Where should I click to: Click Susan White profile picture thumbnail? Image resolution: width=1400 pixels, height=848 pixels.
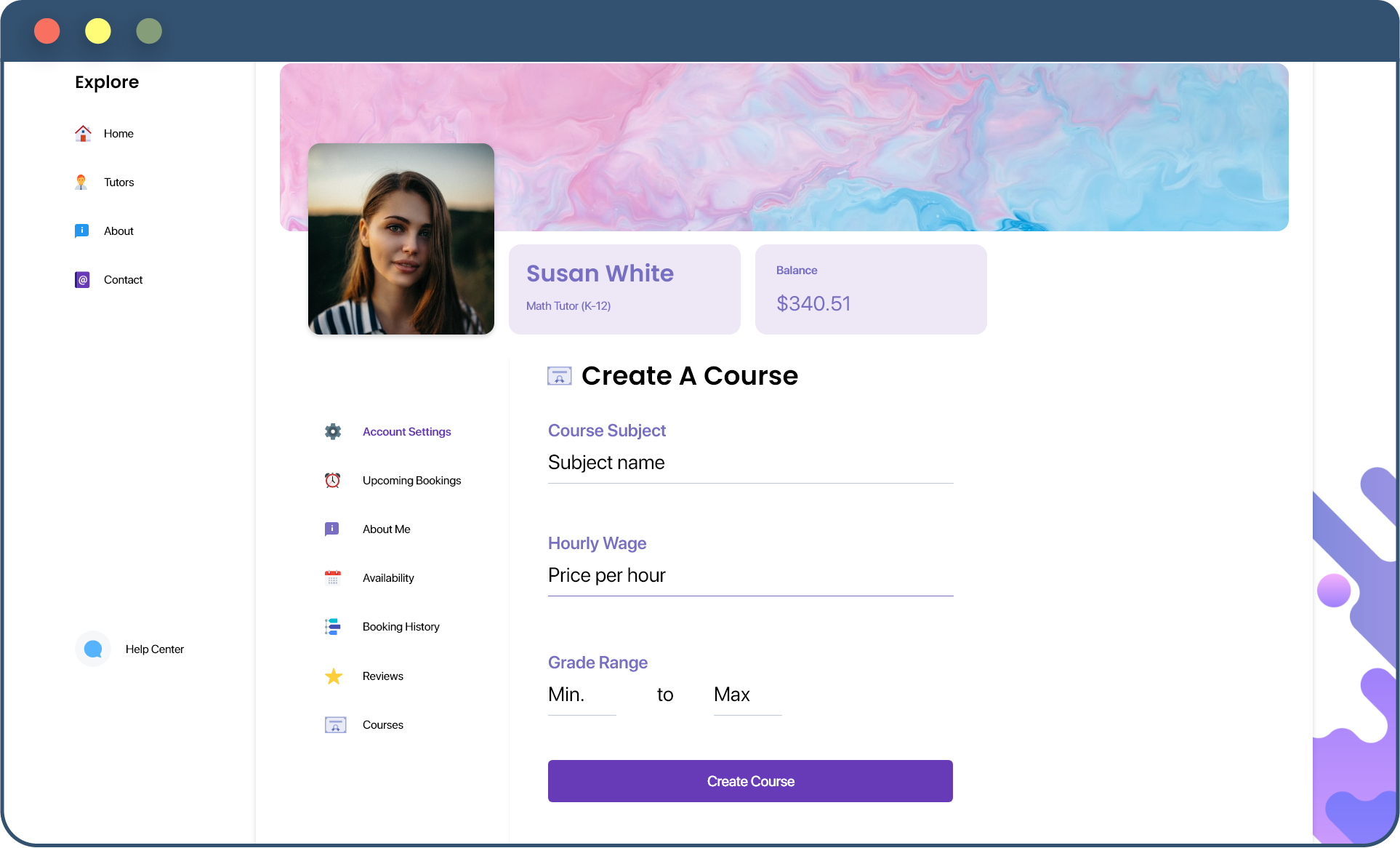coord(400,239)
